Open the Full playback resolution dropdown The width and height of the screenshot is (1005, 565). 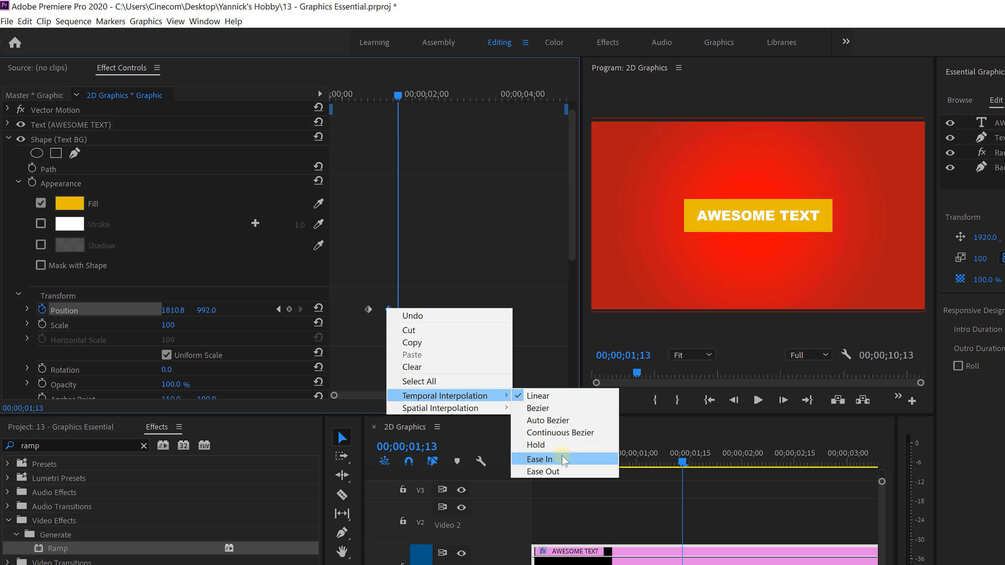[x=809, y=355]
